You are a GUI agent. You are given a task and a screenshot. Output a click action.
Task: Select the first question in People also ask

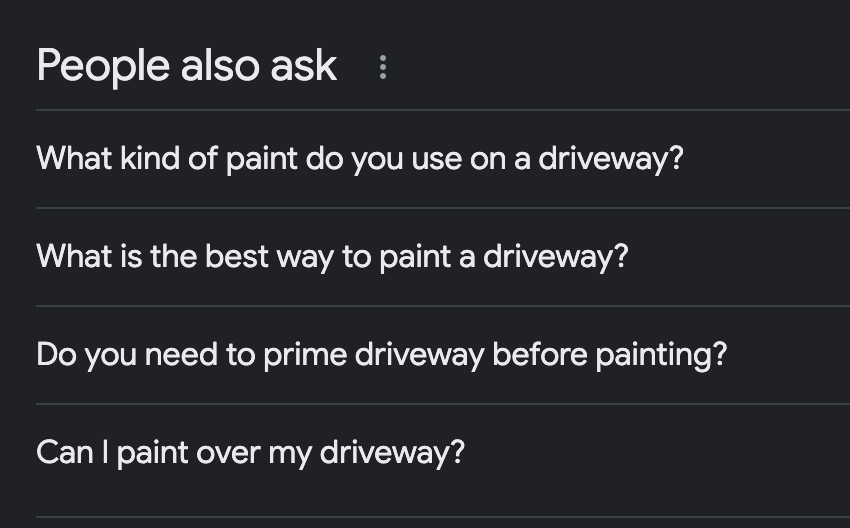(x=359, y=159)
